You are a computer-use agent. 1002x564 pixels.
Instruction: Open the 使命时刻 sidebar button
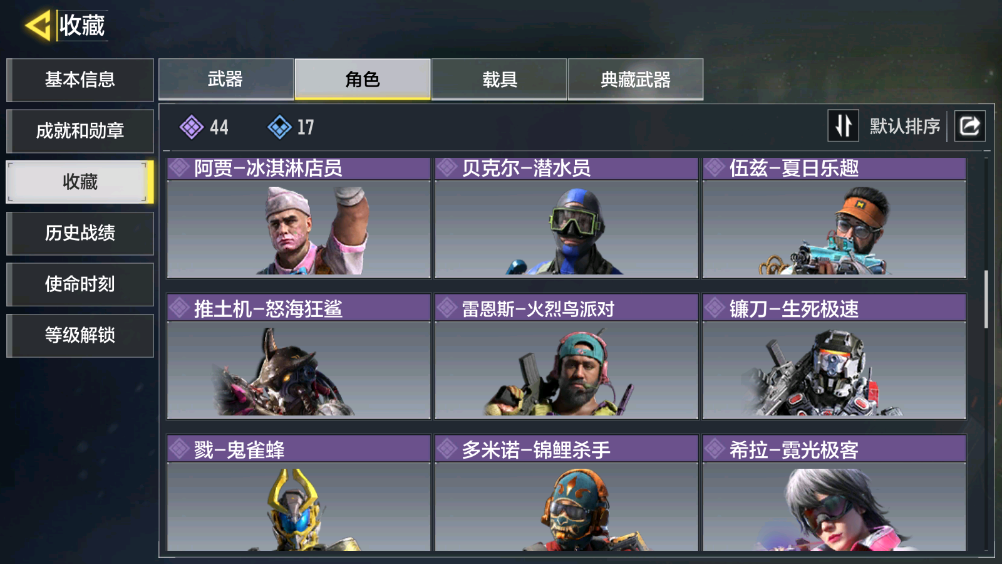coord(80,284)
